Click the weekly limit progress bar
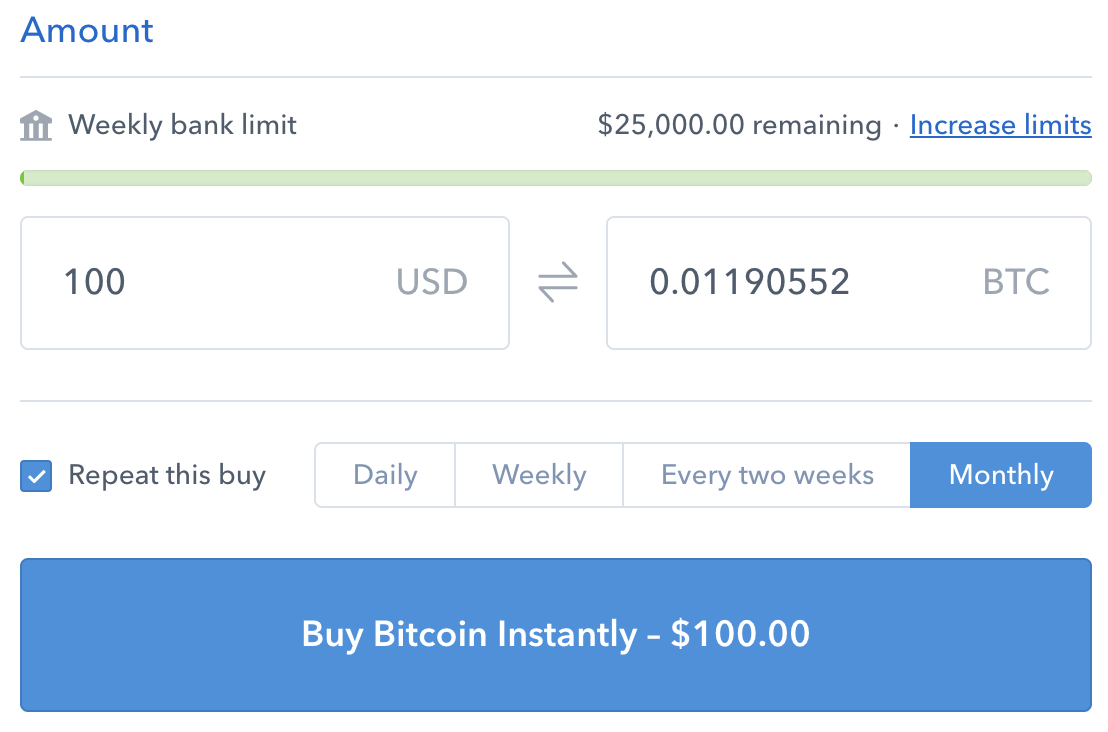 coord(556,178)
